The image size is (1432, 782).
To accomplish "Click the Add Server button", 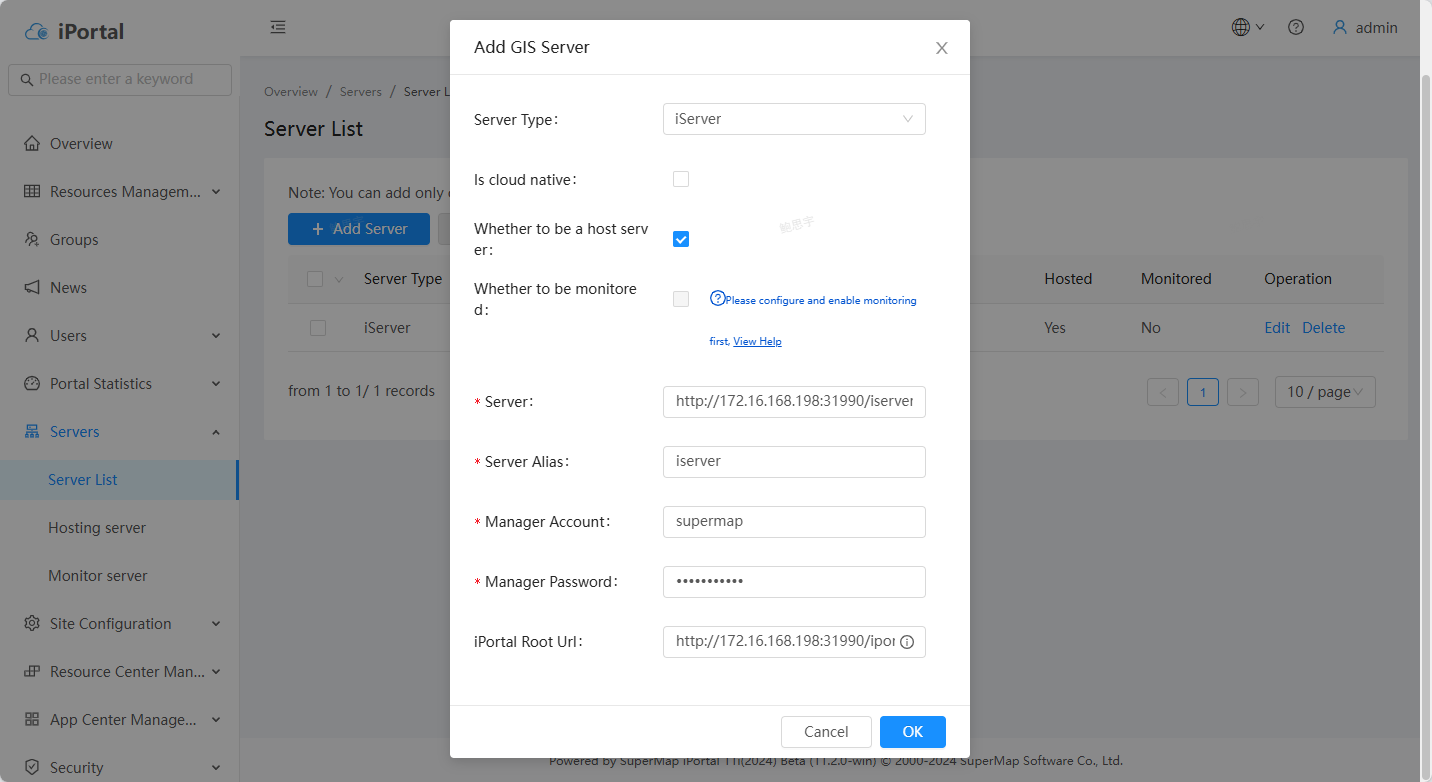I will coord(359,229).
